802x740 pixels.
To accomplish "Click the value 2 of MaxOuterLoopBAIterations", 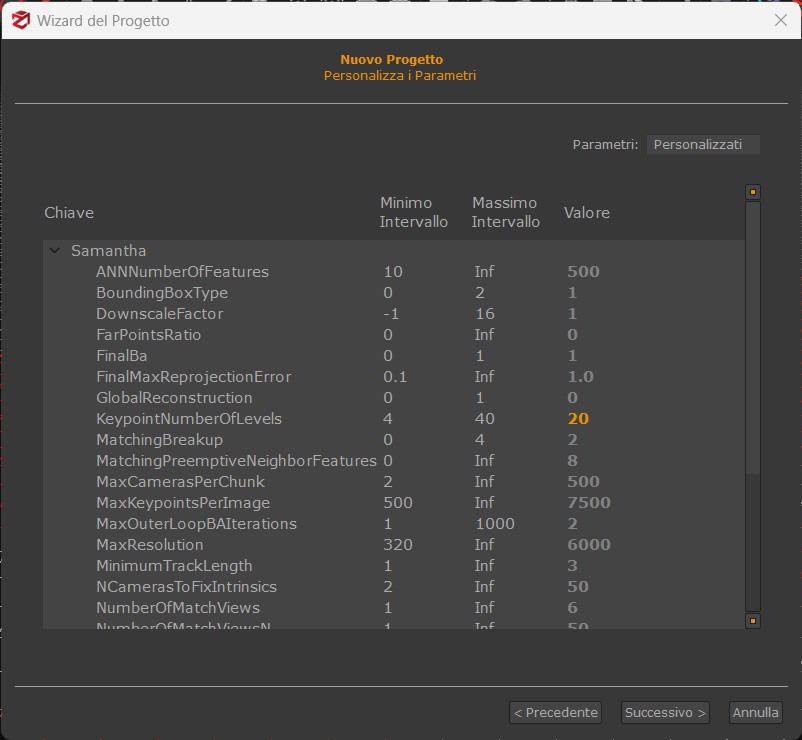I will (572, 524).
